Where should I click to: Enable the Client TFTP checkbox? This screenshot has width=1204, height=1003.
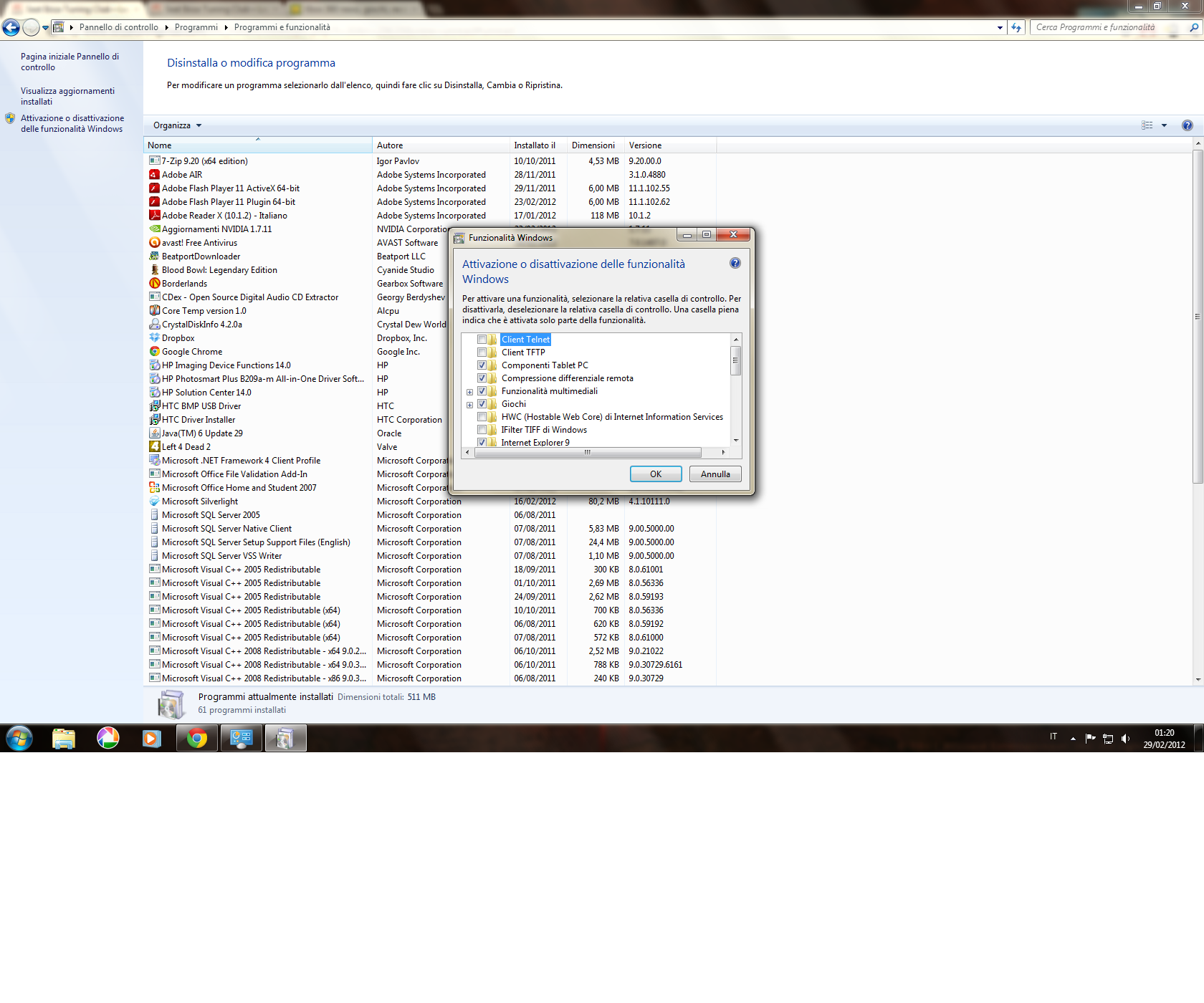[482, 352]
